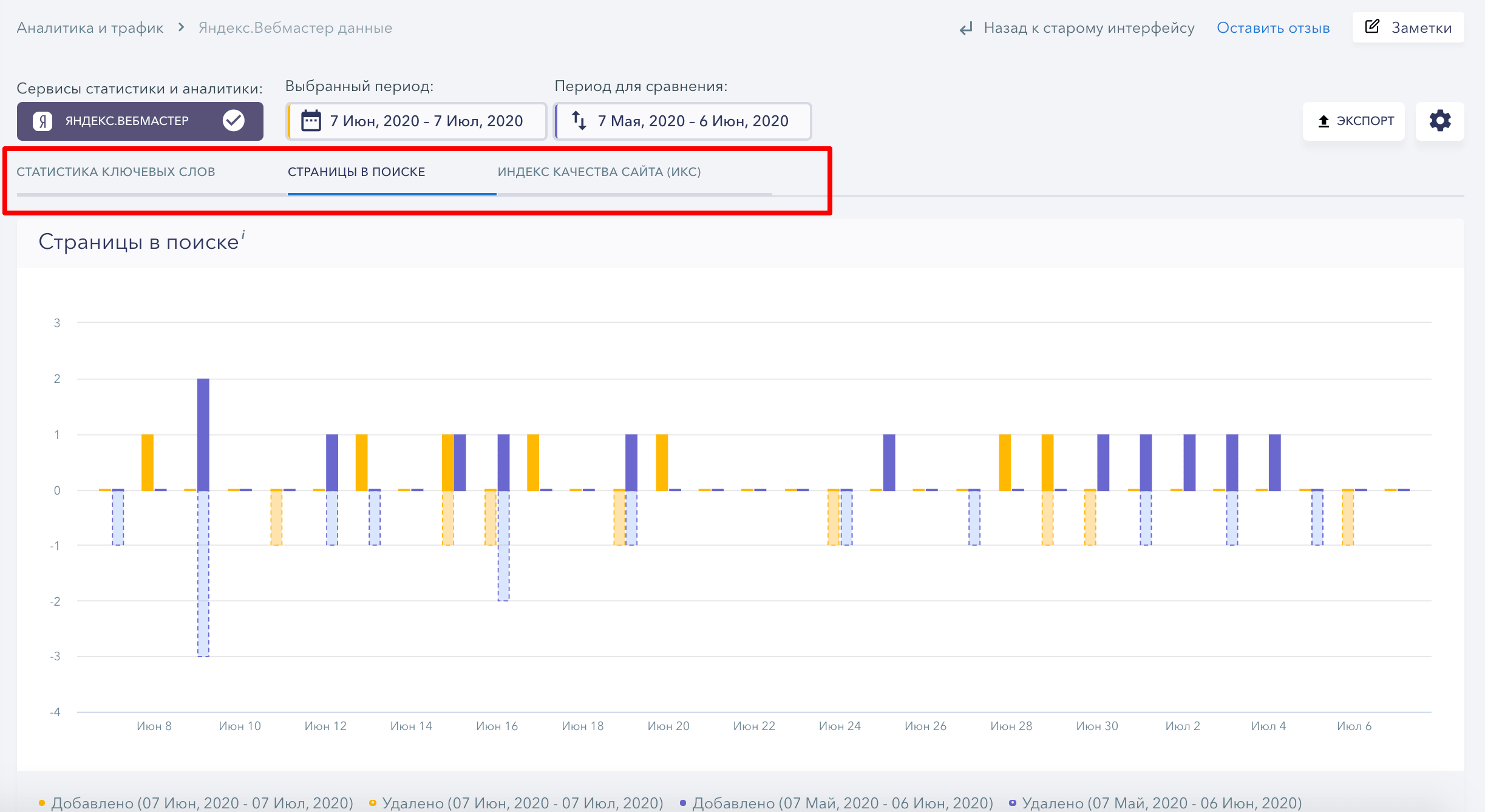
Task: Open the settings gear icon
Action: coord(1439,121)
